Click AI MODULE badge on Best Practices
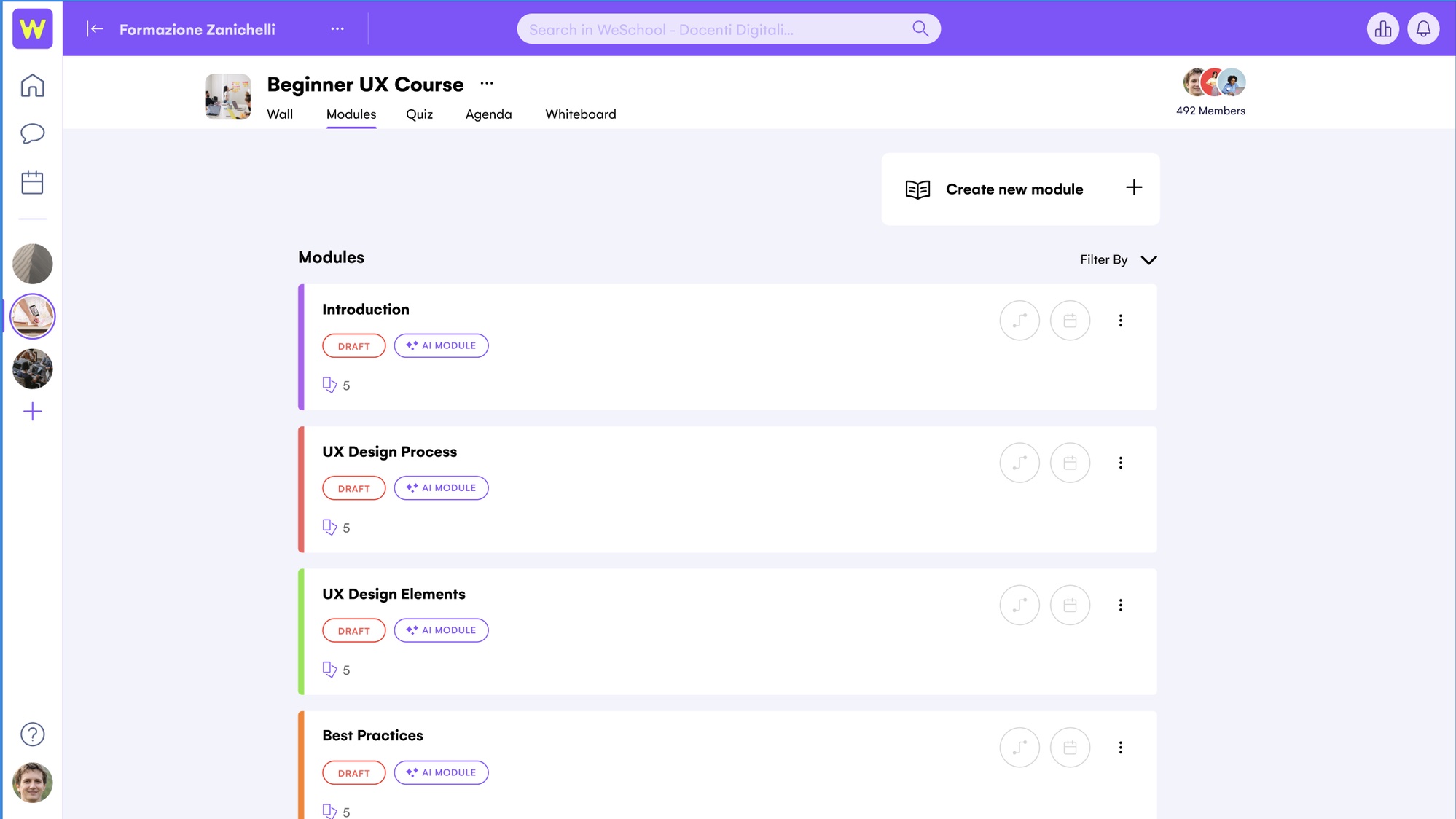This screenshot has height=819, width=1456. (441, 772)
